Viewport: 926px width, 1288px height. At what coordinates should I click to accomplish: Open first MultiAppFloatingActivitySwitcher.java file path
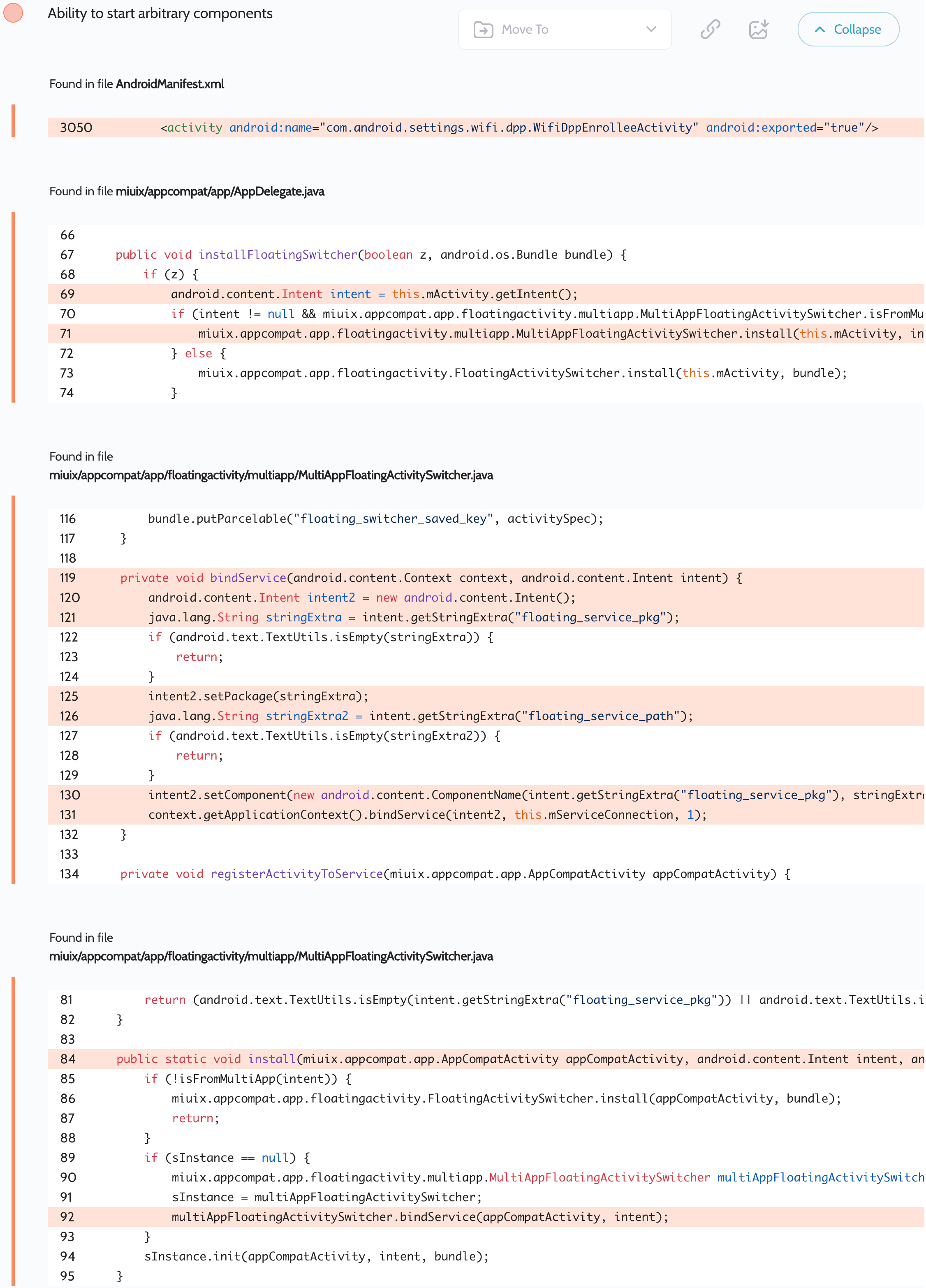coord(271,475)
